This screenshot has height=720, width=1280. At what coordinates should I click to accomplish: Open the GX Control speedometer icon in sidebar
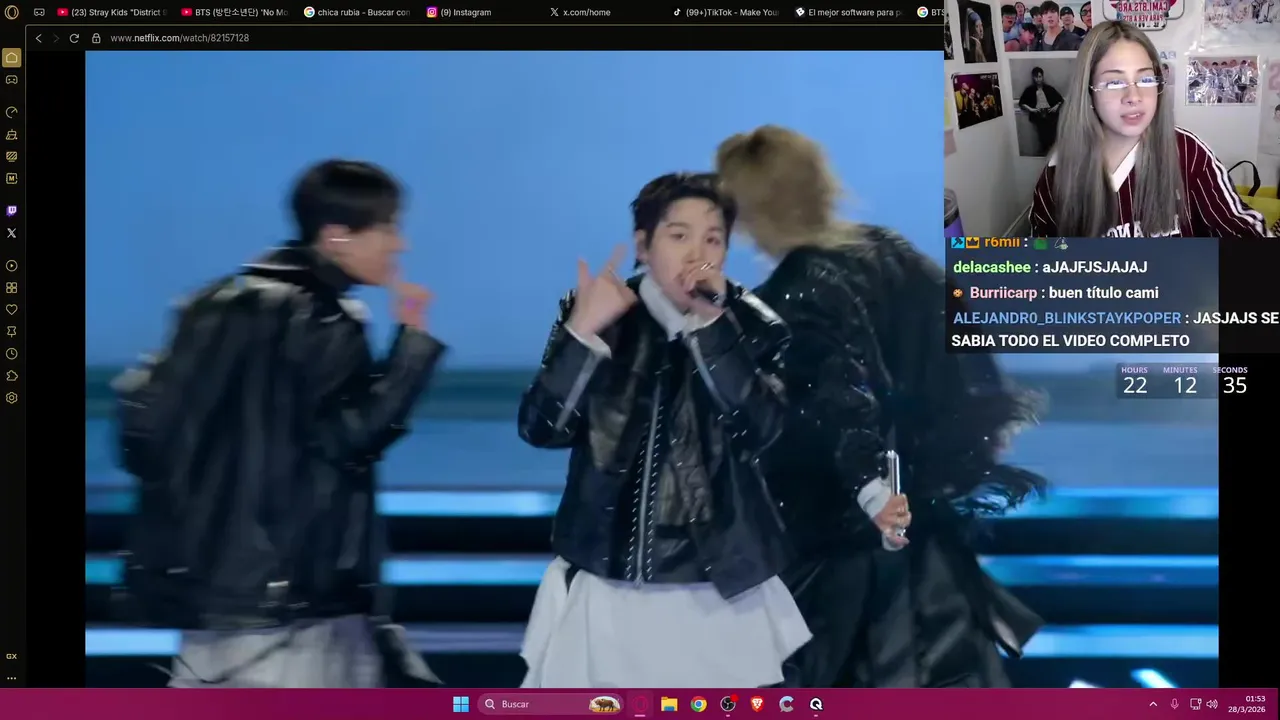[12, 112]
